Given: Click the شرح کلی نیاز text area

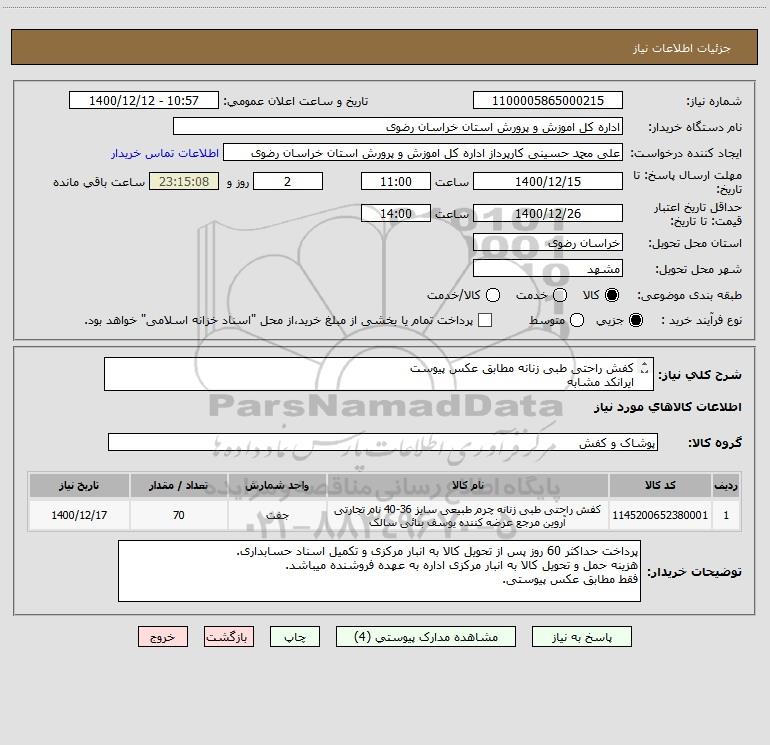Looking at the screenshot, I should click(x=379, y=374).
